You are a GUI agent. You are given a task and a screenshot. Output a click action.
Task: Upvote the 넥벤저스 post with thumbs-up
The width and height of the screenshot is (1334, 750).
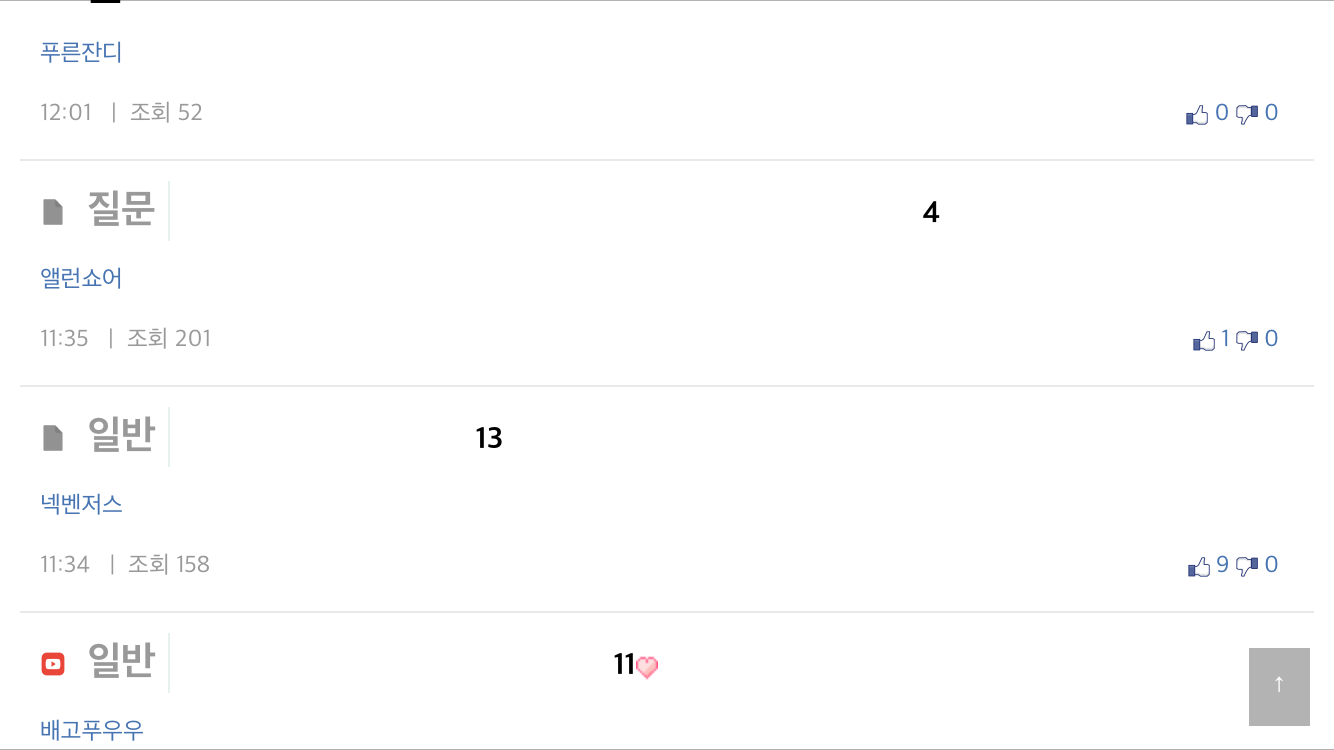point(1198,567)
